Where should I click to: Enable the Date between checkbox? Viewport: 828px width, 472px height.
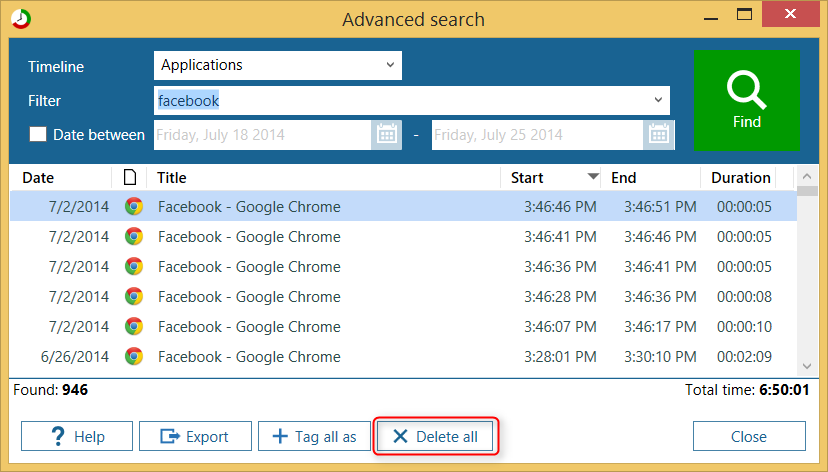pyautogui.click(x=38, y=135)
